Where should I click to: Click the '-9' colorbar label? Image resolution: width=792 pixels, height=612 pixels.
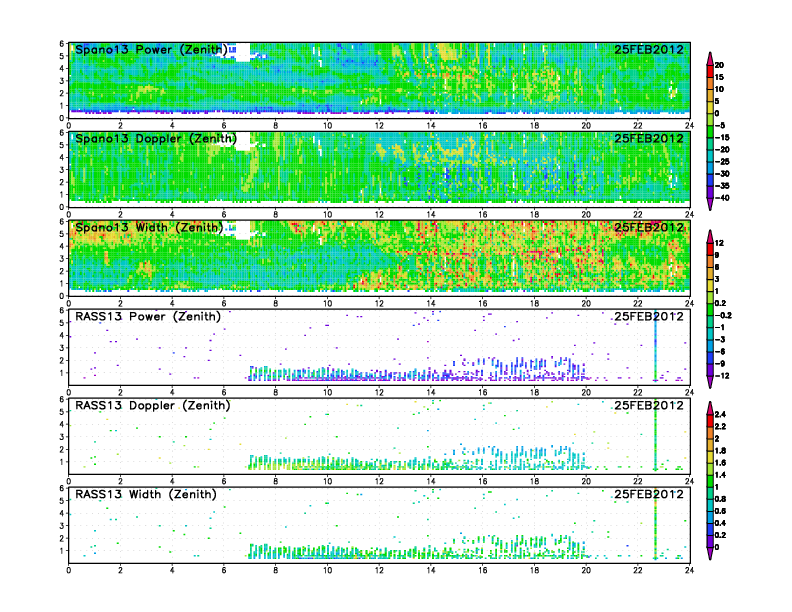click(720, 364)
